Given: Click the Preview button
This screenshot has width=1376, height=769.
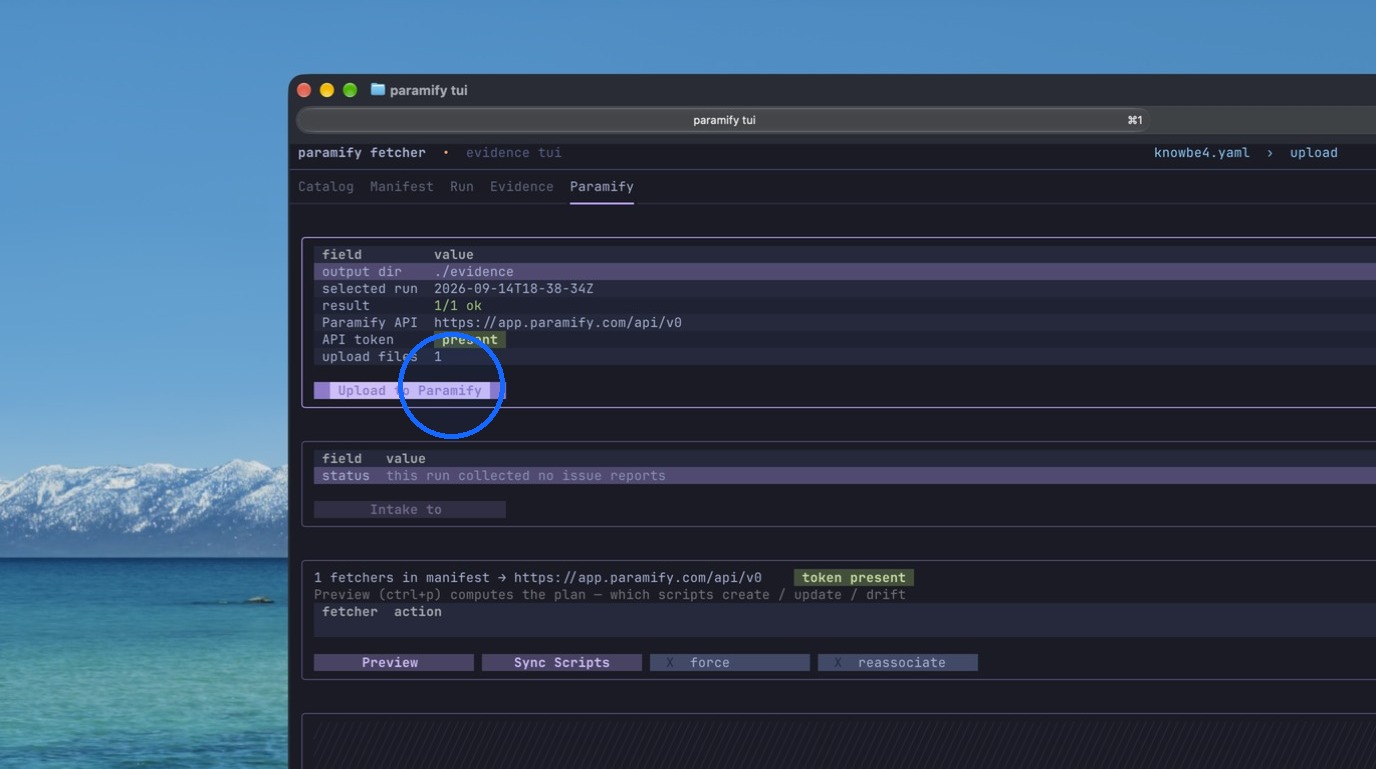Looking at the screenshot, I should [394, 663].
